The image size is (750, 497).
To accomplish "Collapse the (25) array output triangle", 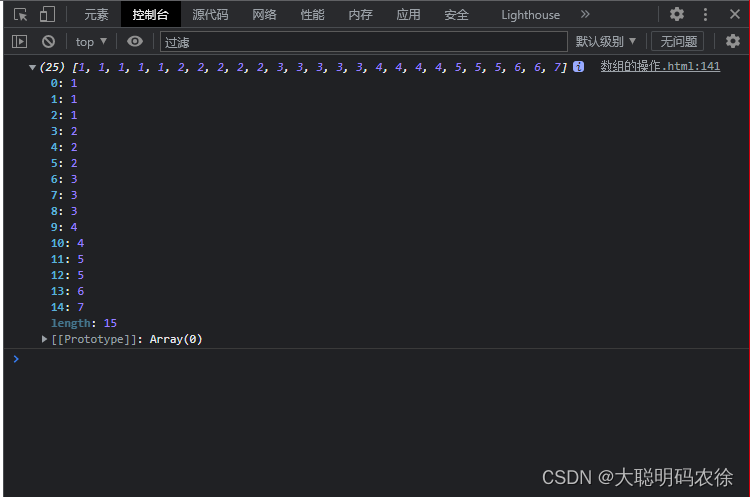I will (x=32, y=67).
